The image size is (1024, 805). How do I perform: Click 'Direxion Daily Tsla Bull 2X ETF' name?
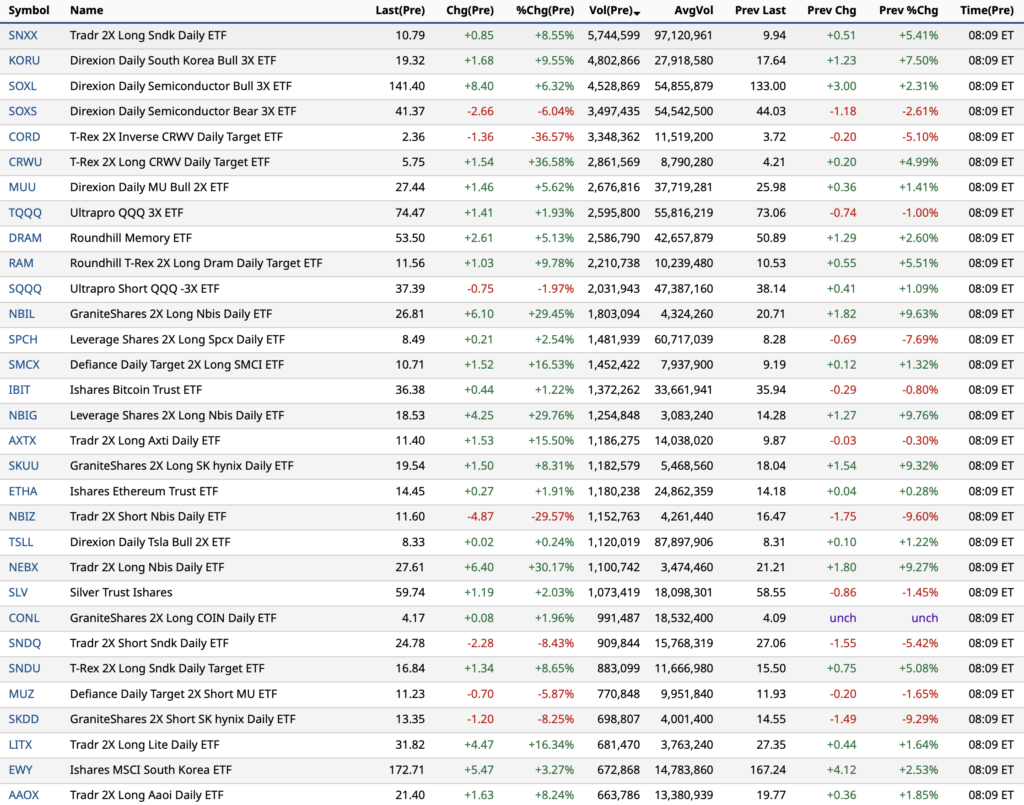click(x=150, y=542)
